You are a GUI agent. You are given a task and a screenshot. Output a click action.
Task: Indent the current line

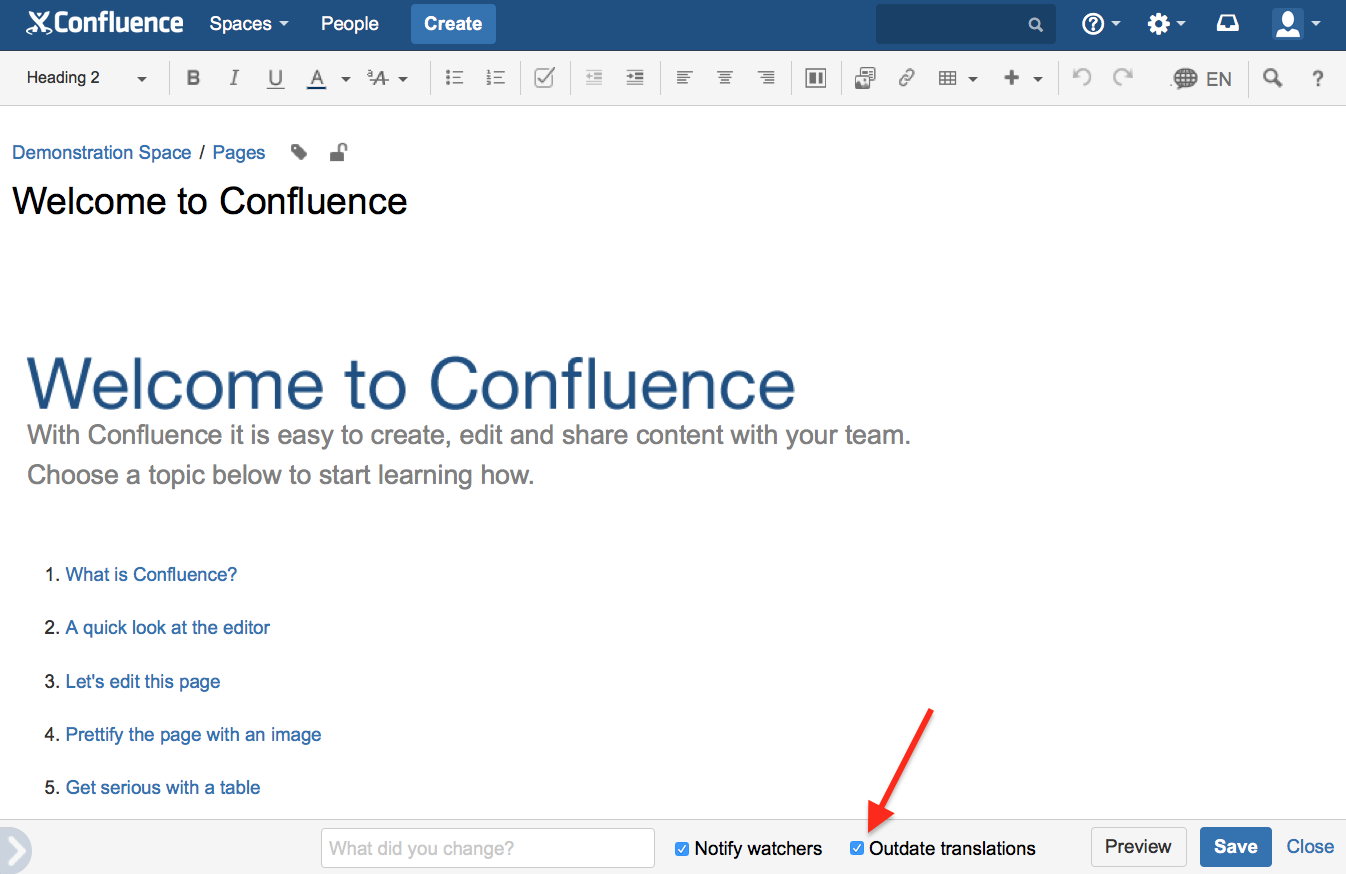tap(634, 78)
